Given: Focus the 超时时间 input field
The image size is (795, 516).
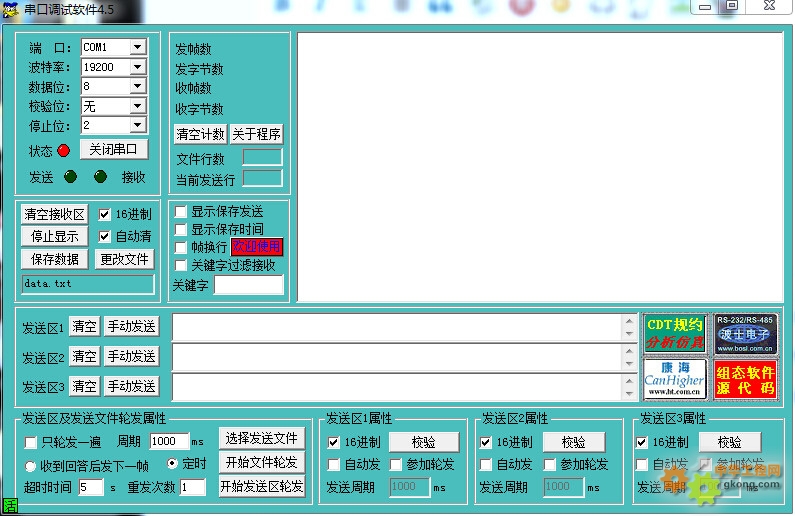Looking at the screenshot, I should 91,488.
